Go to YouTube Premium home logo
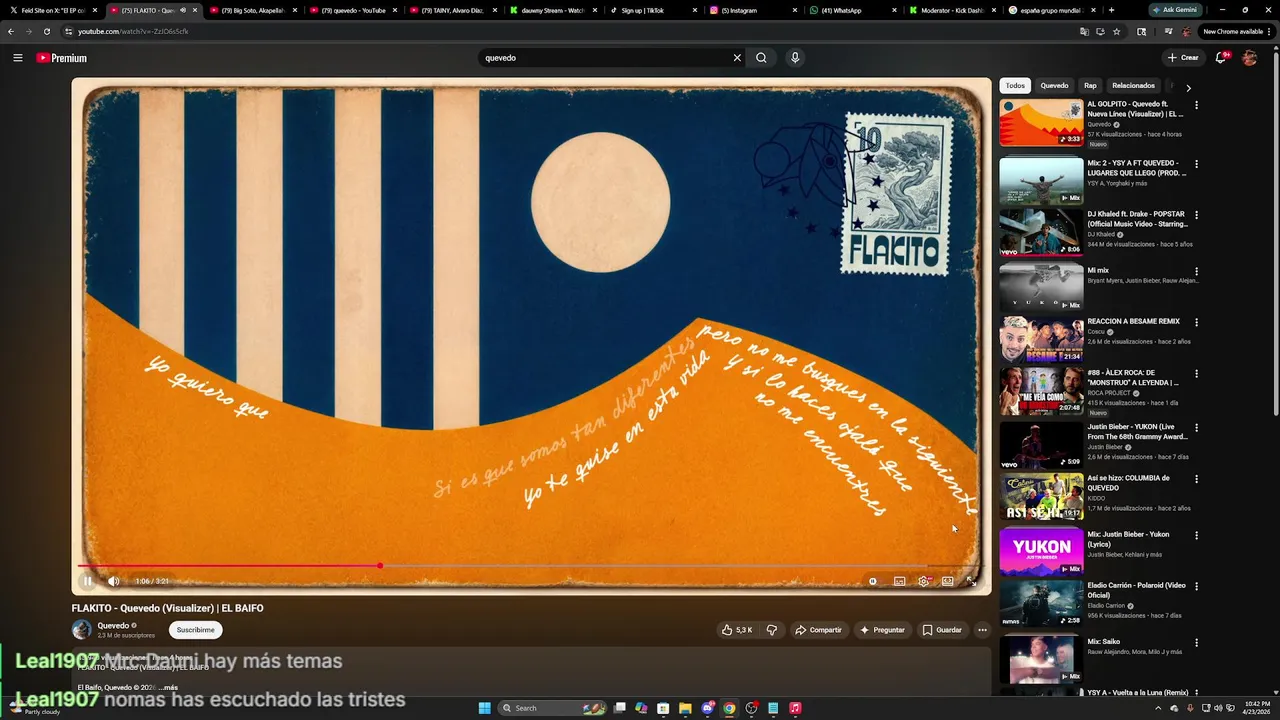 click(x=62, y=58)
